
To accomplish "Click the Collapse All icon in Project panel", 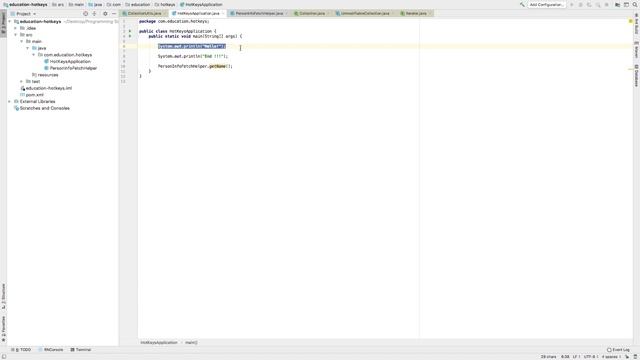I will (94, 13).
